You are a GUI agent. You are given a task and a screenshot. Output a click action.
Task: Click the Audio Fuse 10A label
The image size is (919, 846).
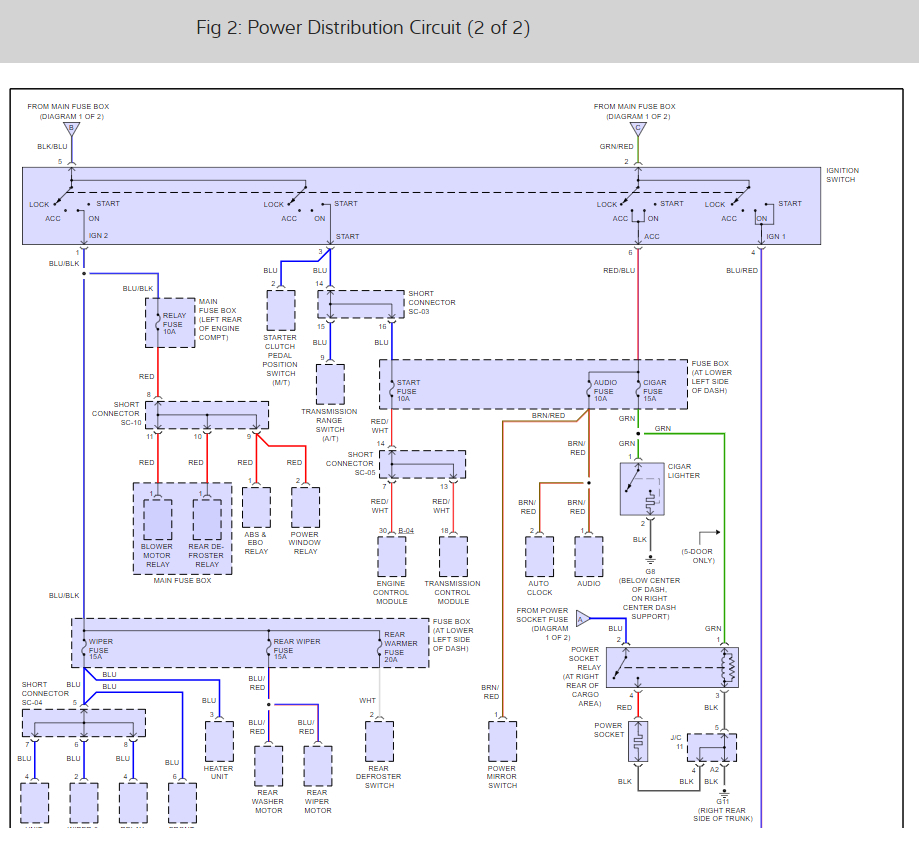pyautogui.click(x=605, y=390)
